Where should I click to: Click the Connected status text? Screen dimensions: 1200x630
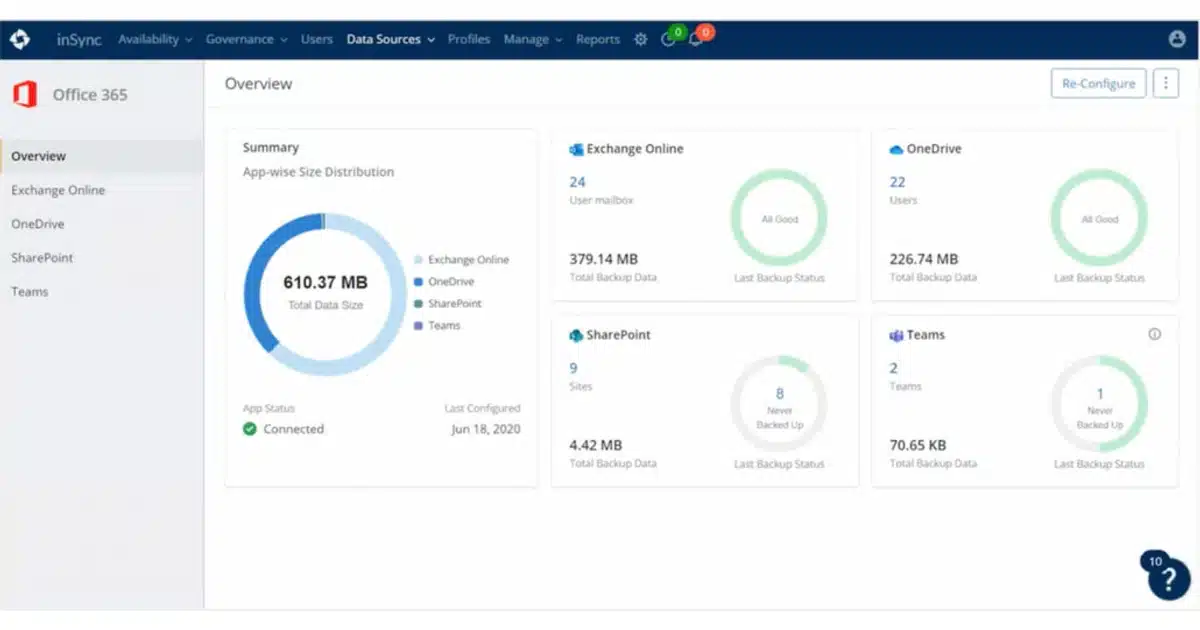pyautogui.click(x=293, y=429)
